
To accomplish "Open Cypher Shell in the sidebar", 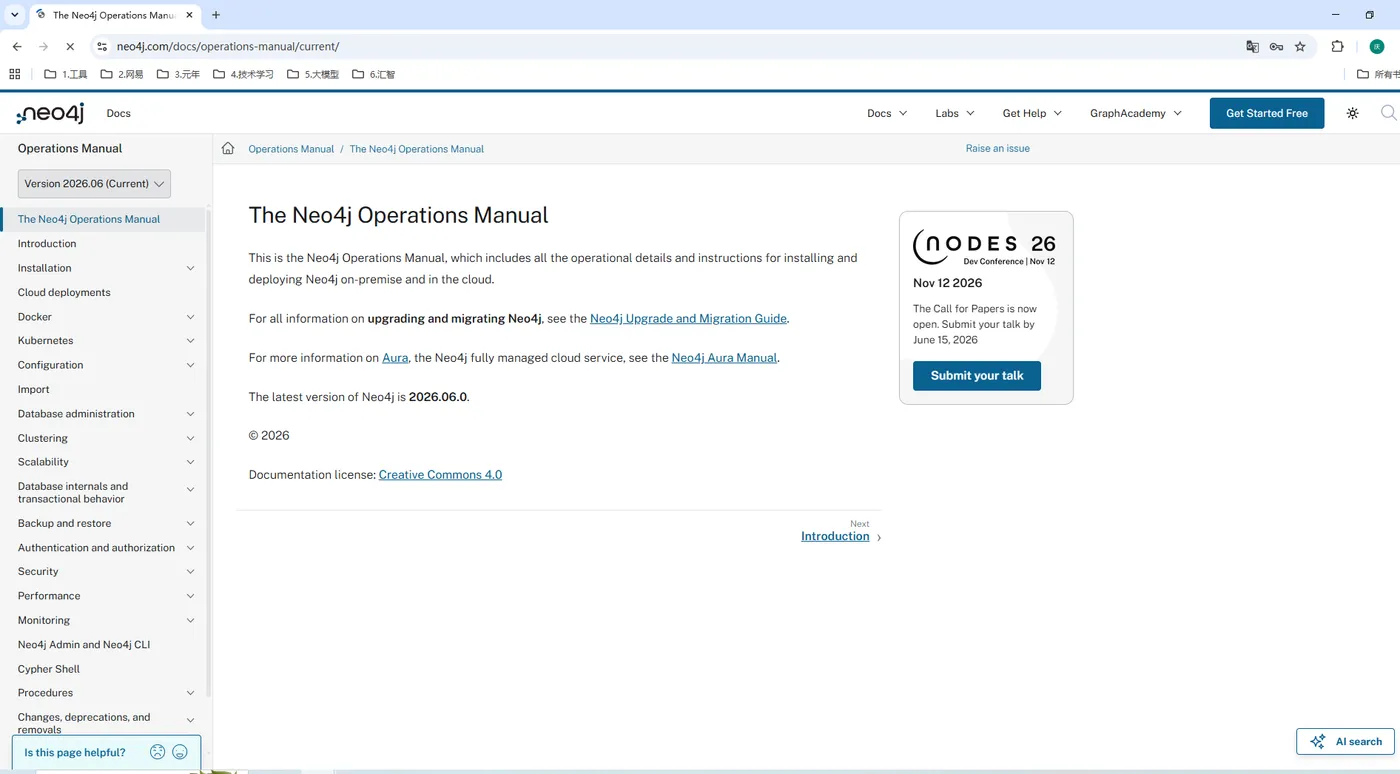I will [49, 669].
